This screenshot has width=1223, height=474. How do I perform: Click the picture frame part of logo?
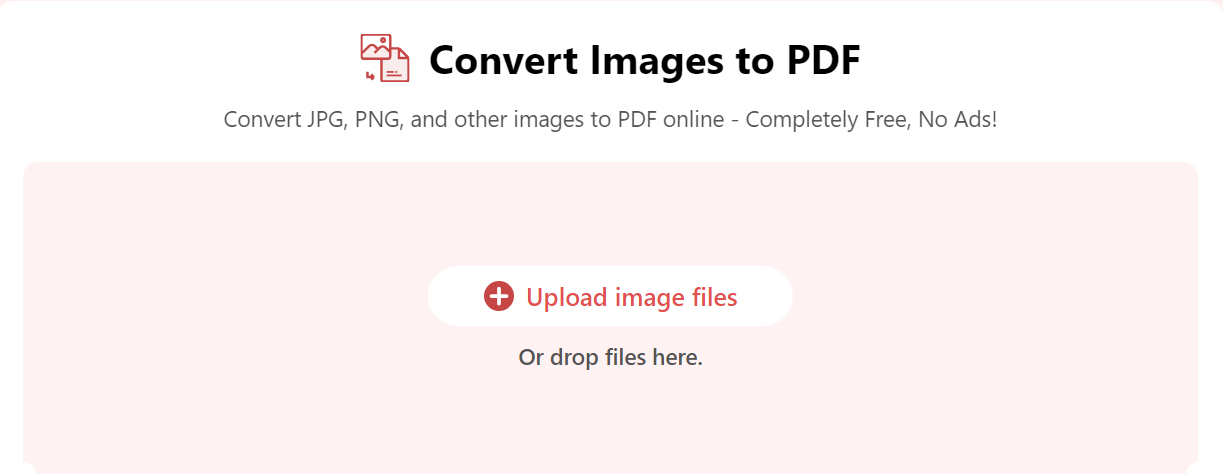tap(375, 48)
